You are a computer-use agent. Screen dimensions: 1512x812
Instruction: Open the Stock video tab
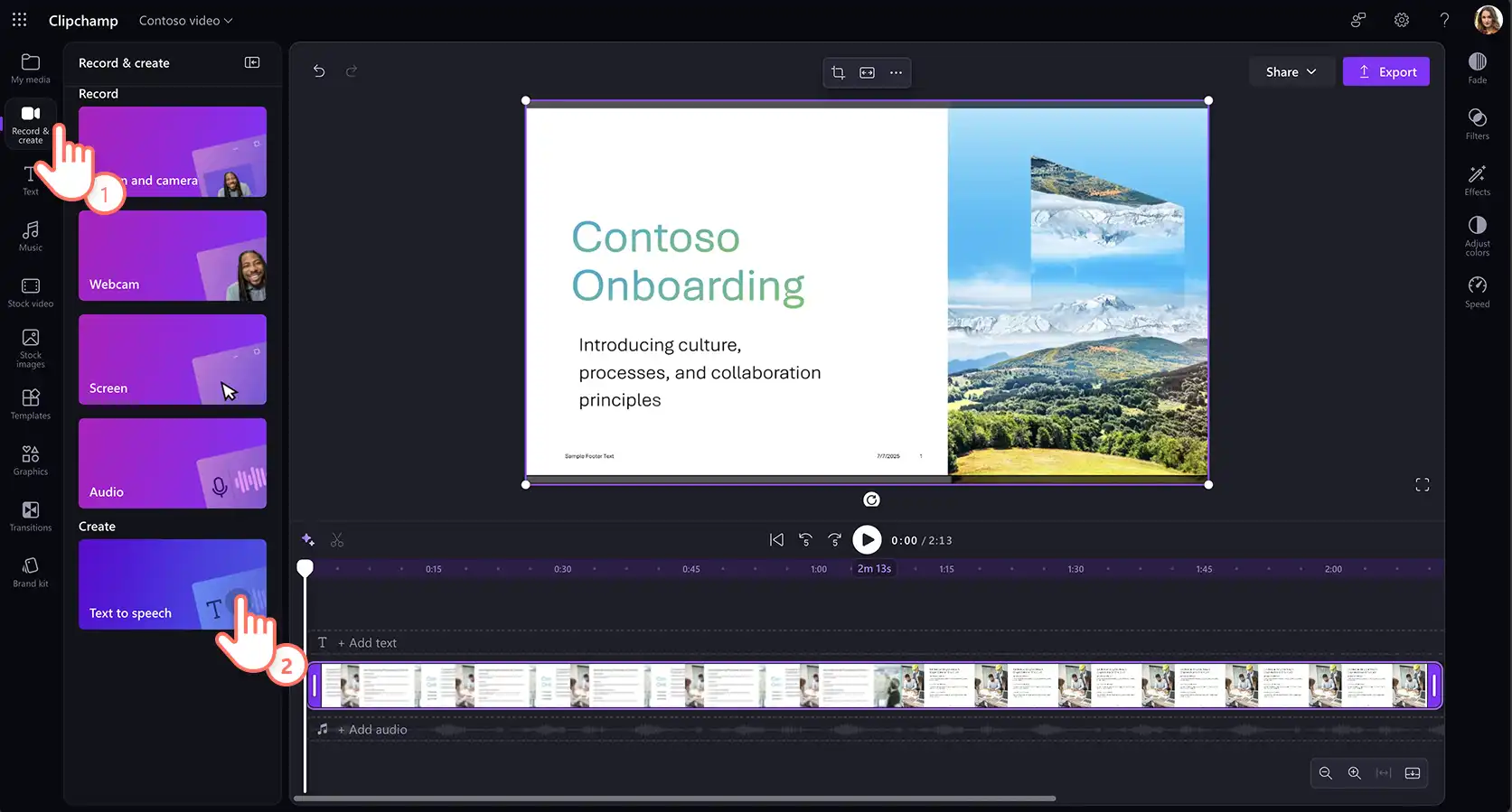tap(30, 293)
